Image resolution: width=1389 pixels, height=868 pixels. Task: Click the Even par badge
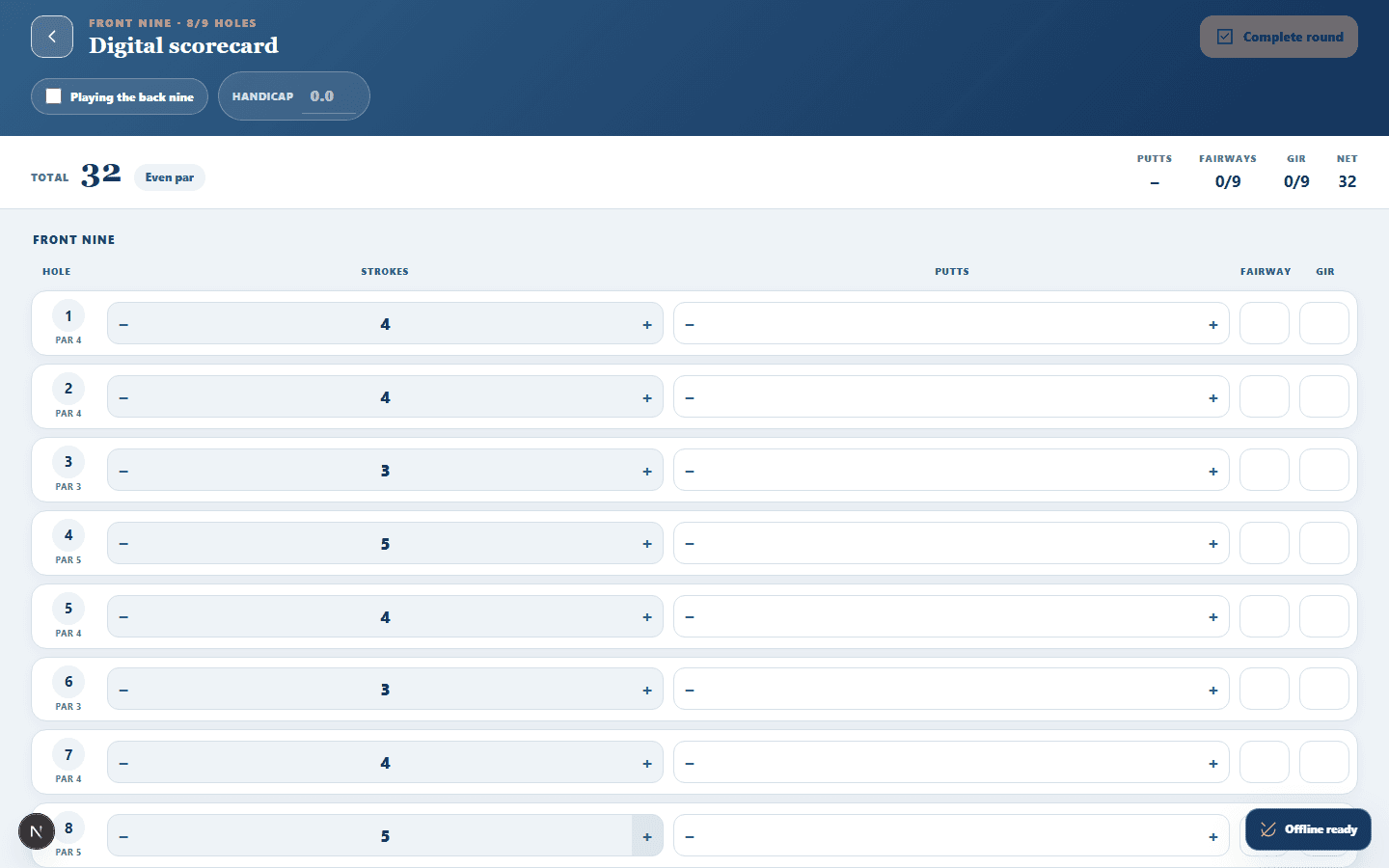[170, 177]
